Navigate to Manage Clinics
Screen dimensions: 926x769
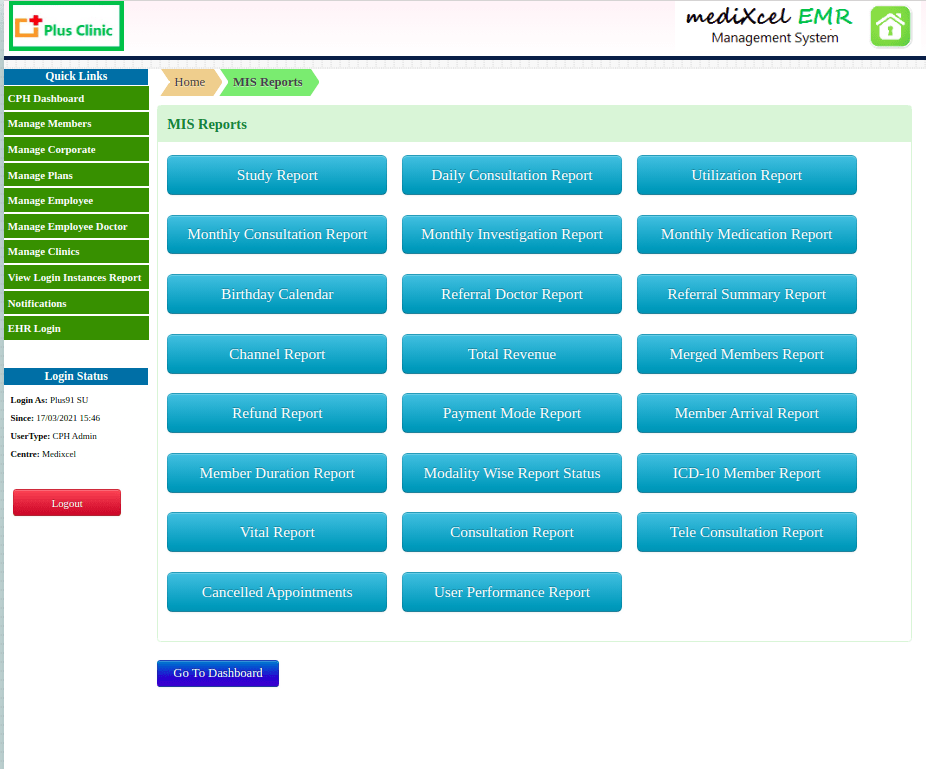(x=76, y=252)
